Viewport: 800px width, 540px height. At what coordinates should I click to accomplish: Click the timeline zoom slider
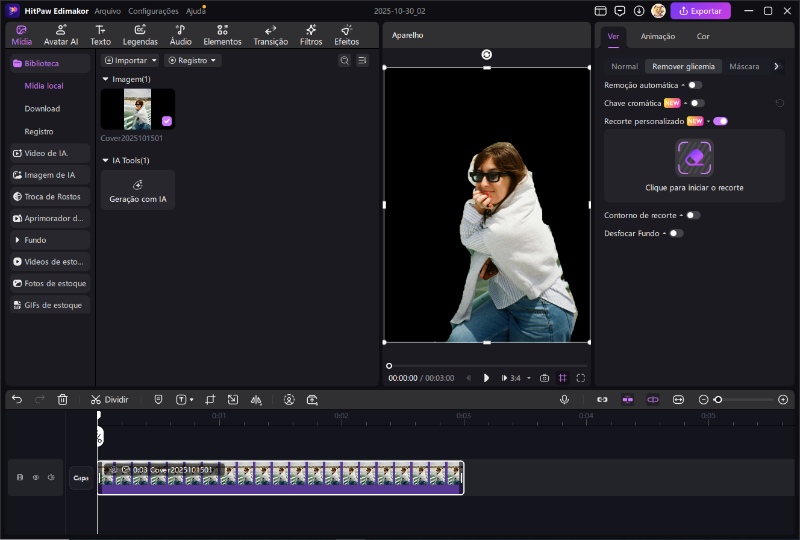pyautogui.click(x=718, y=399)
